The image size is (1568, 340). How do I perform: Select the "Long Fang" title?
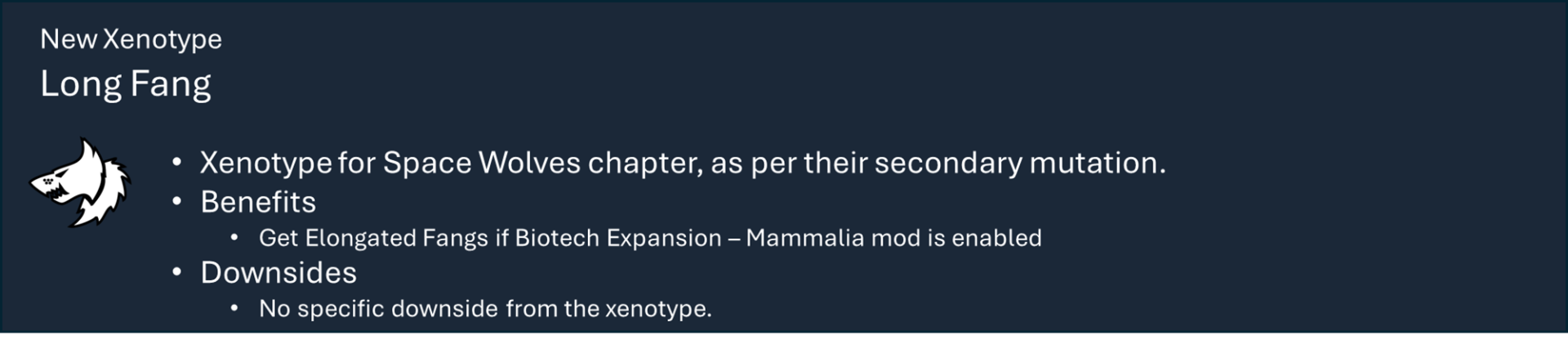pos(126,84)
